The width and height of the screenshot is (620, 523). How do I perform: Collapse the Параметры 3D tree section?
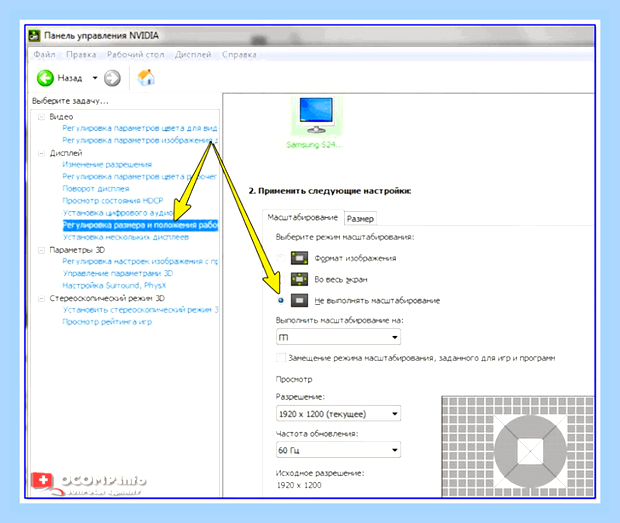tap(41, 250)
